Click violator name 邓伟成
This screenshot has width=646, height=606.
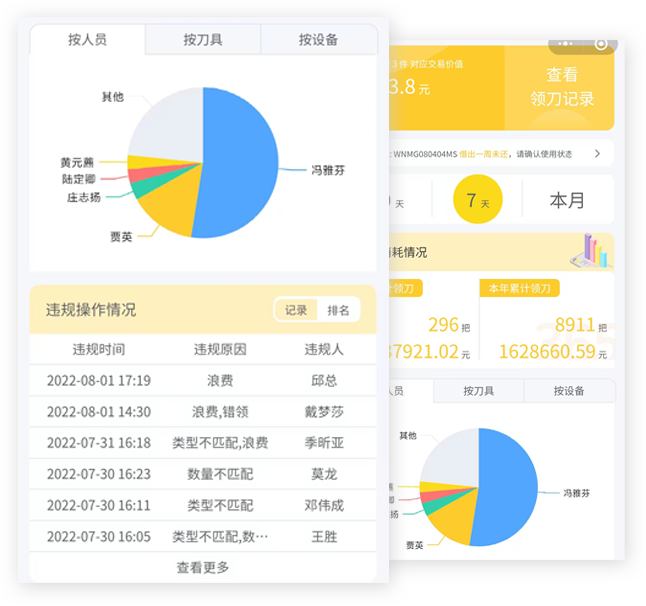[324, 505]
